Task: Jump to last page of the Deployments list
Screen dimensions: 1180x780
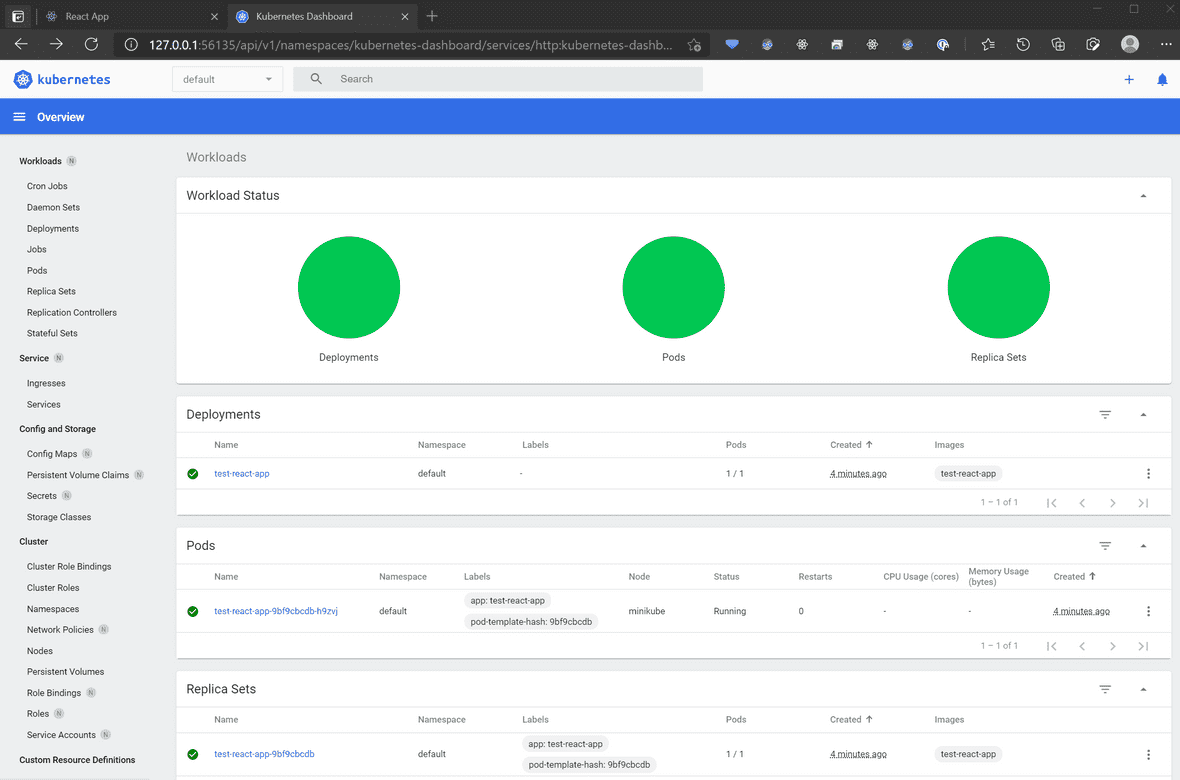Action: coord(1143,502)
